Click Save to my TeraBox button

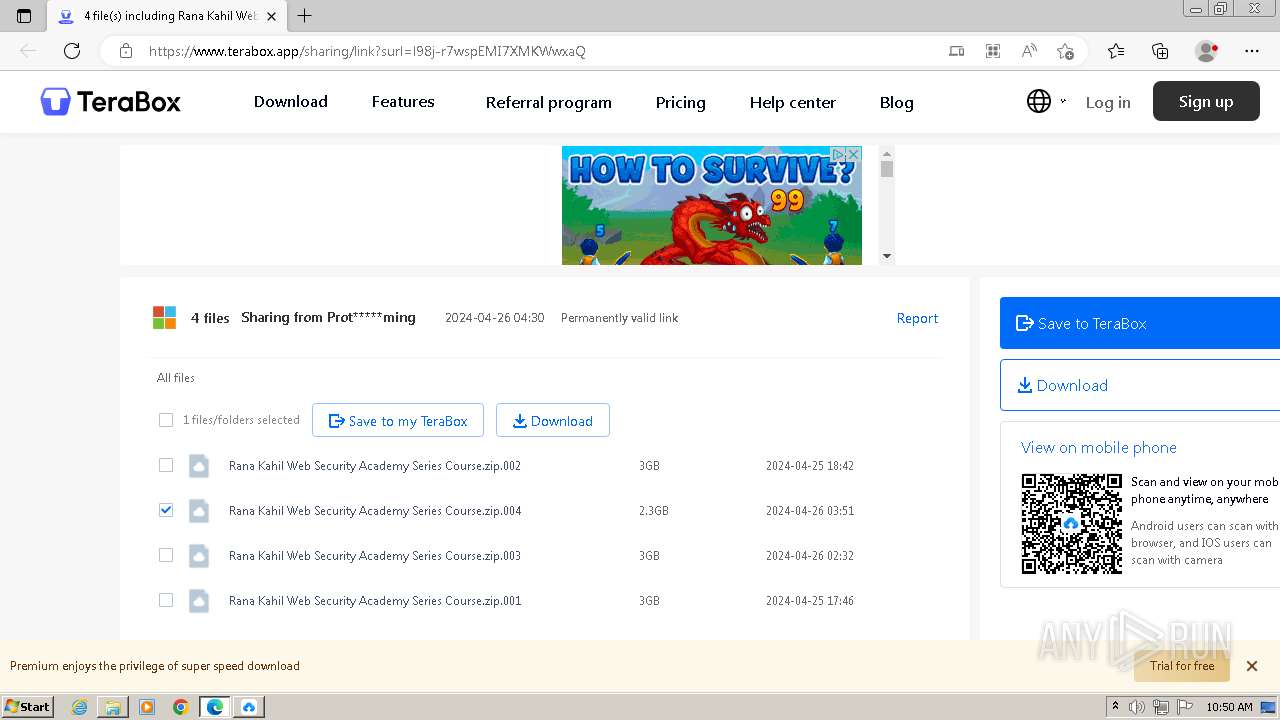(398, 421)
